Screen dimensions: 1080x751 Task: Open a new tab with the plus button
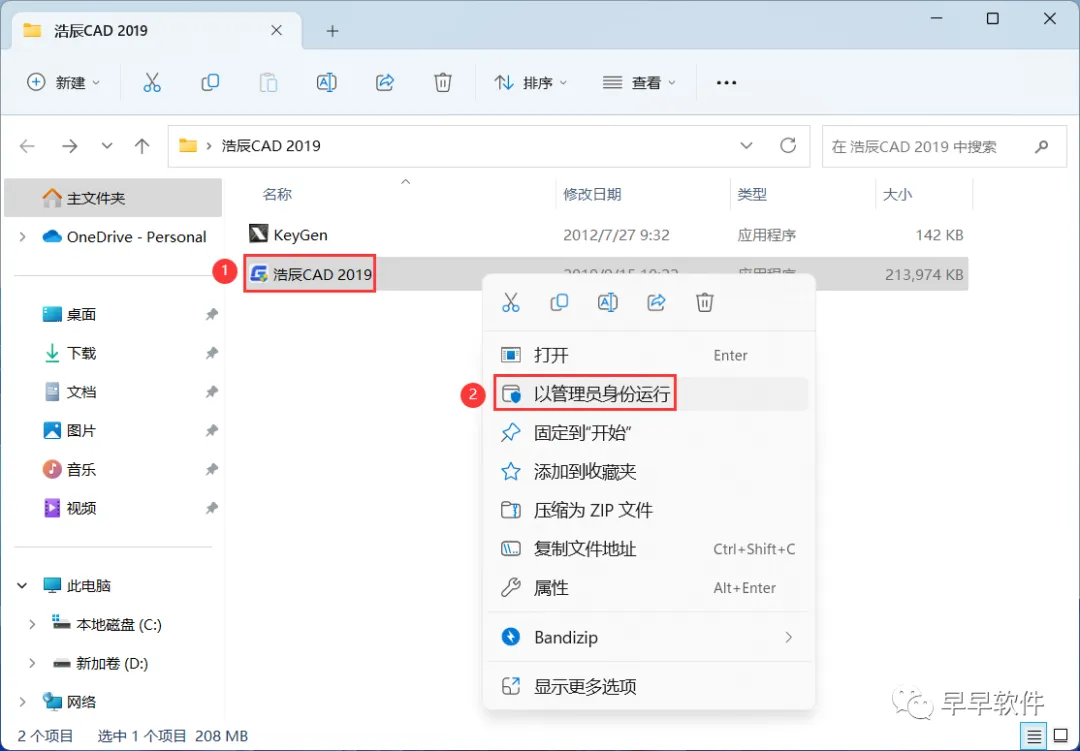click(x=332, y=31)
